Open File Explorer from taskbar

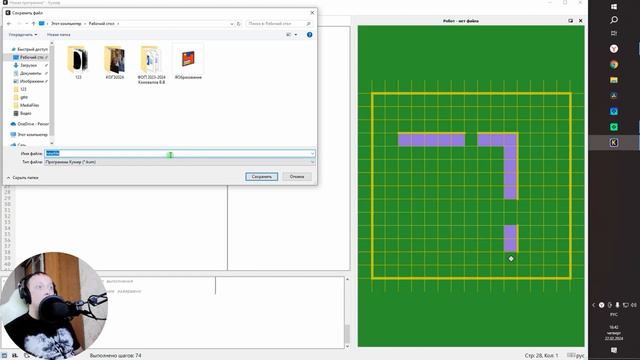click(x=614, y=80)
